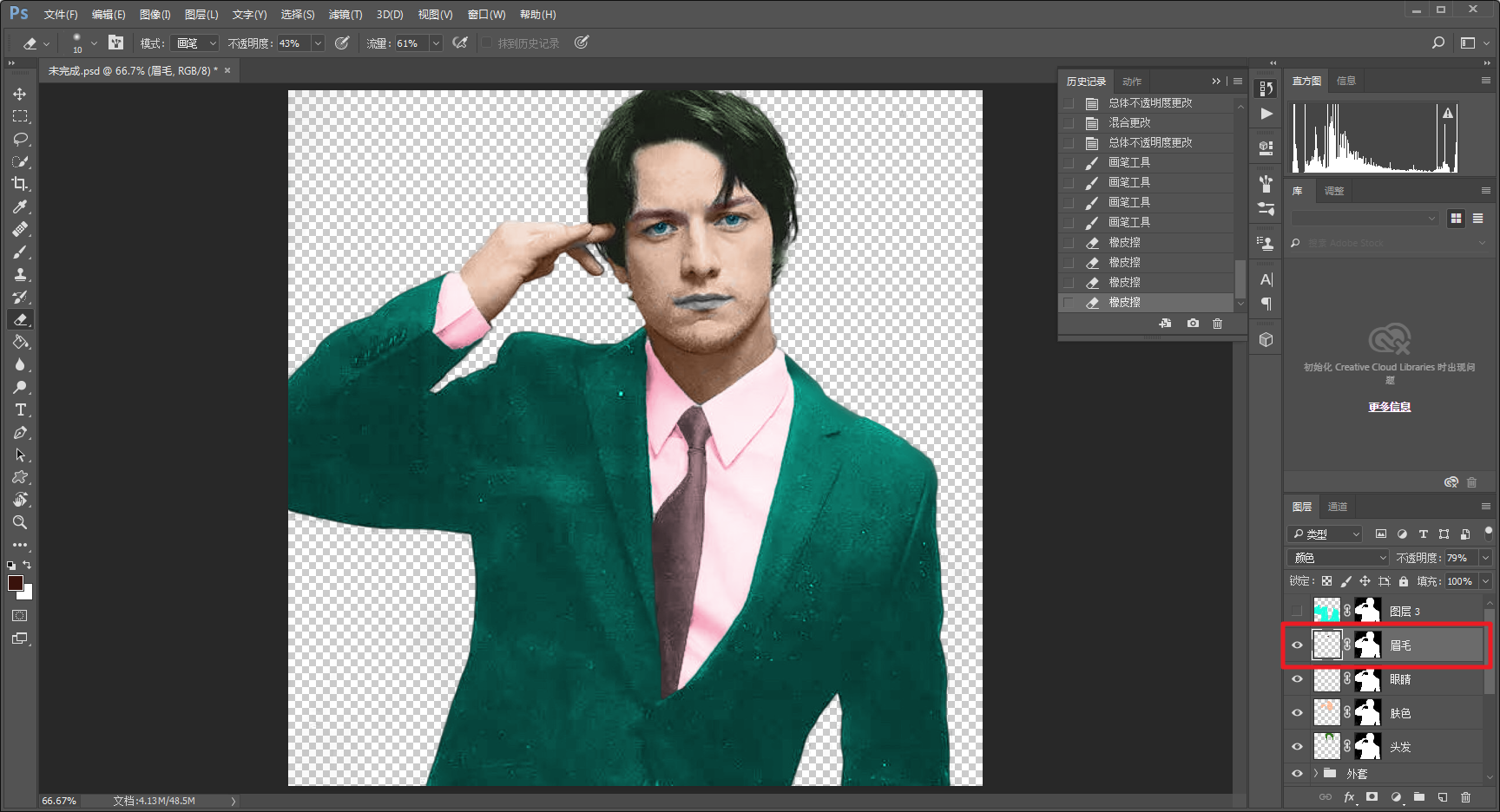Select the Lasso tool
Image resolution: width=1500 pixels, height=812 pixels.
[x=20, y=139]
